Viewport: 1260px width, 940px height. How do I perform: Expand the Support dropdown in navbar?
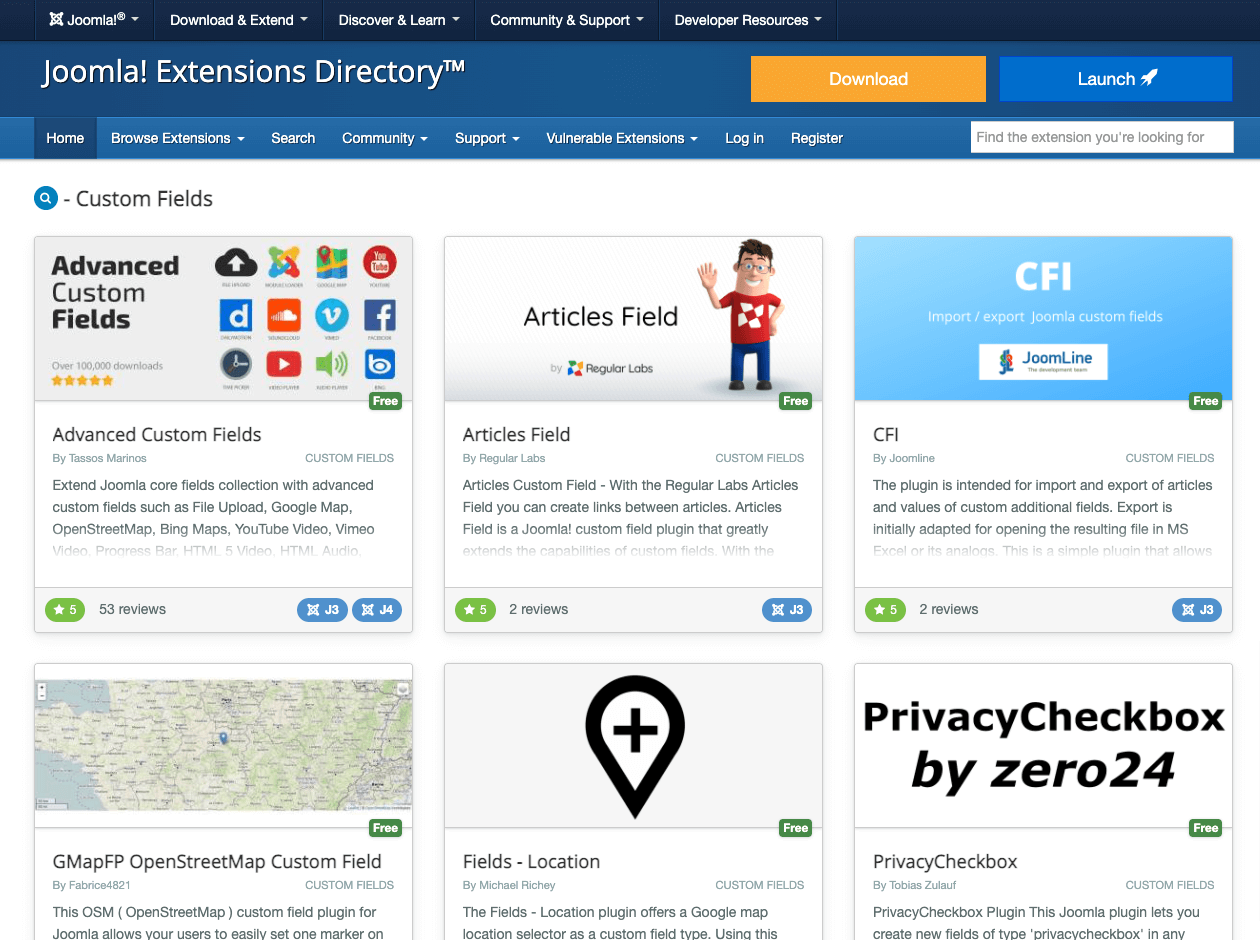(487, 138)
